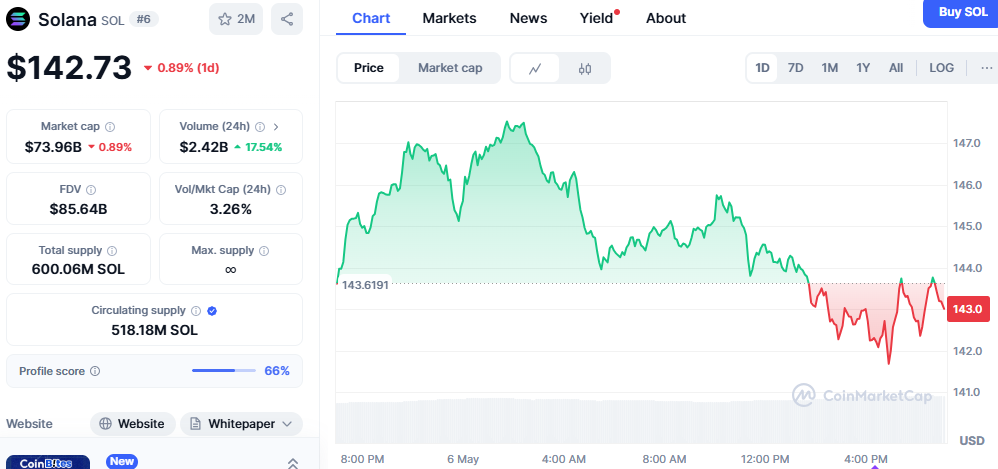This screenshot has width=998, height=469.
Task: Switch to candlestick chart view icon
Action: coord(585,68)
